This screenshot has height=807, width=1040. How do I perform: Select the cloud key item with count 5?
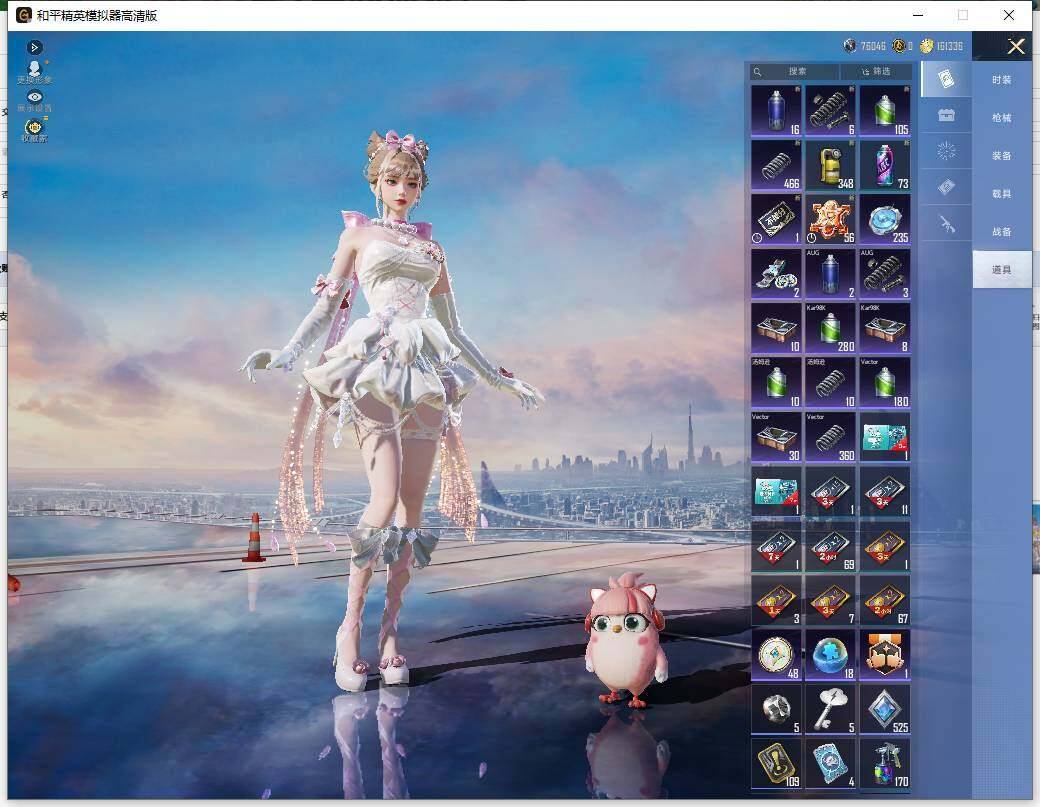click(830, 710)
